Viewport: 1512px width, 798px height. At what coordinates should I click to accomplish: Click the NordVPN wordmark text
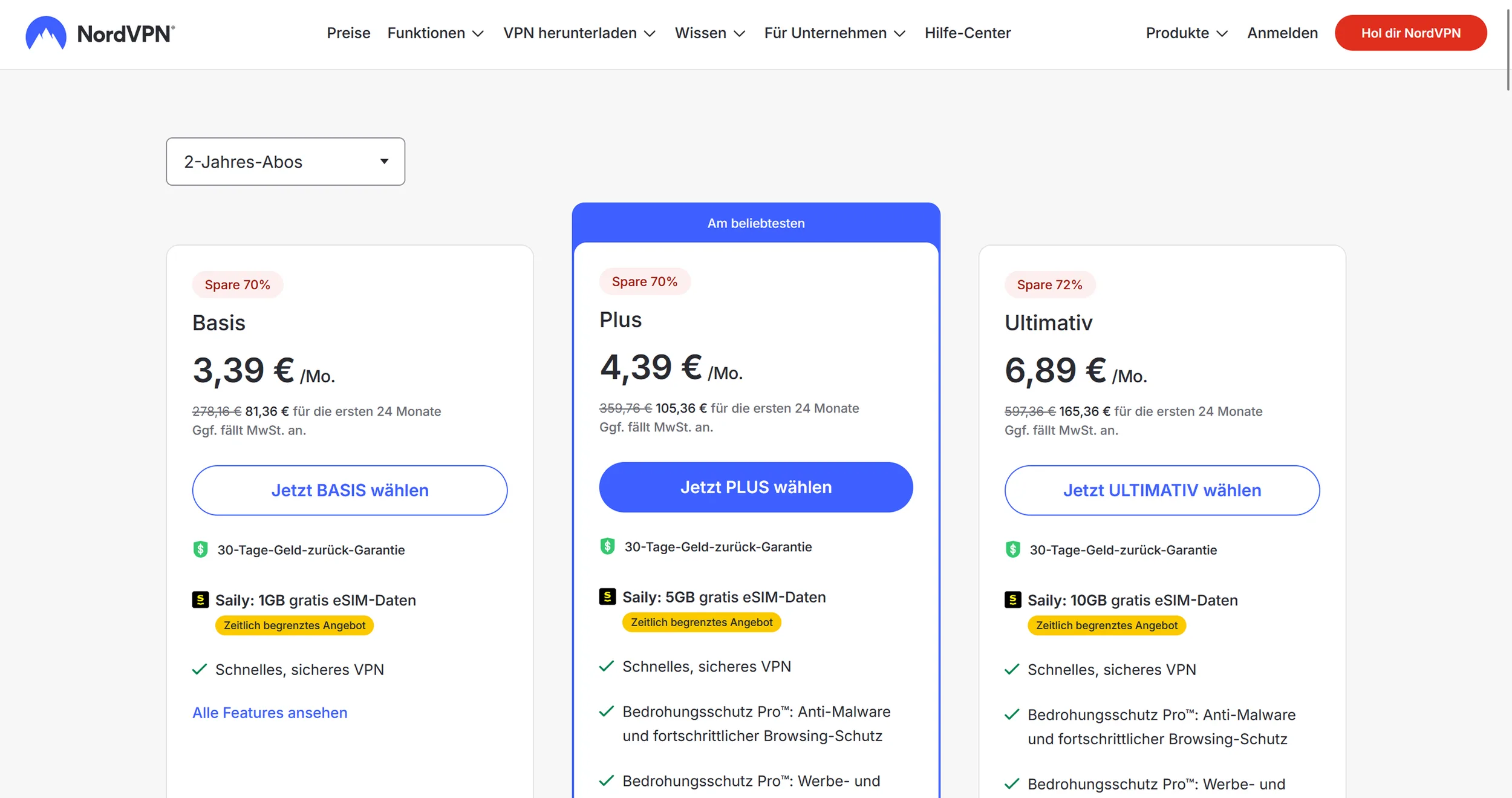126,34
